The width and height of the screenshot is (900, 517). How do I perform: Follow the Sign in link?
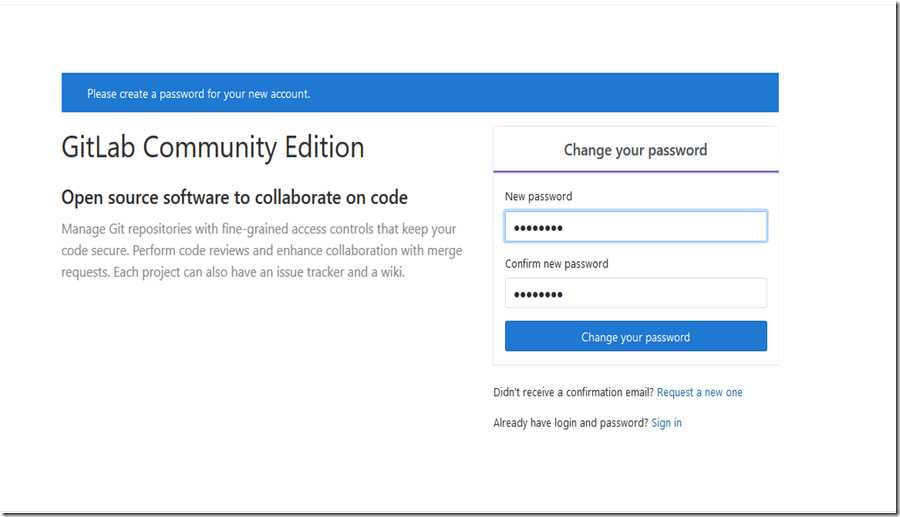click(666, 423)
